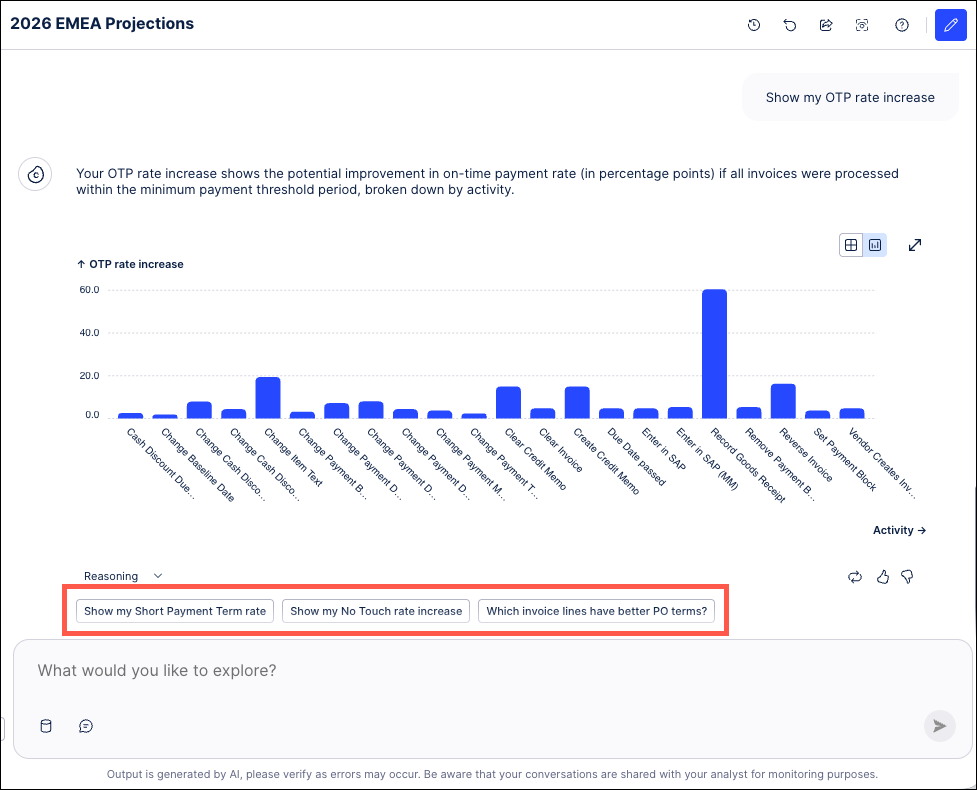The width and height of the screenshot is (977, 790).
Task: Open help via question mark icon
Action: coord(902,25)
